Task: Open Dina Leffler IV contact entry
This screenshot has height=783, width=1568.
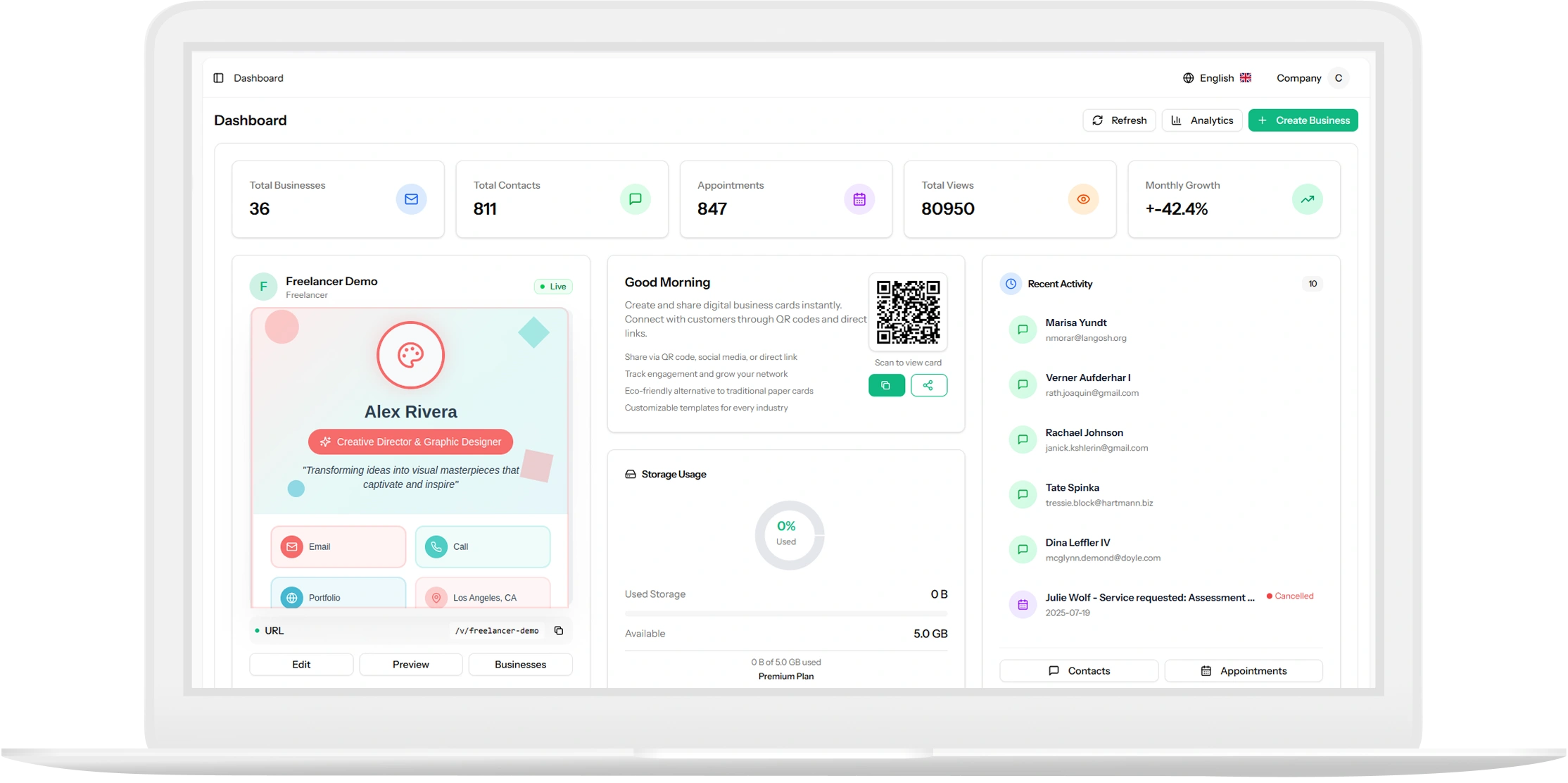Action: (x=1161, y=550)
